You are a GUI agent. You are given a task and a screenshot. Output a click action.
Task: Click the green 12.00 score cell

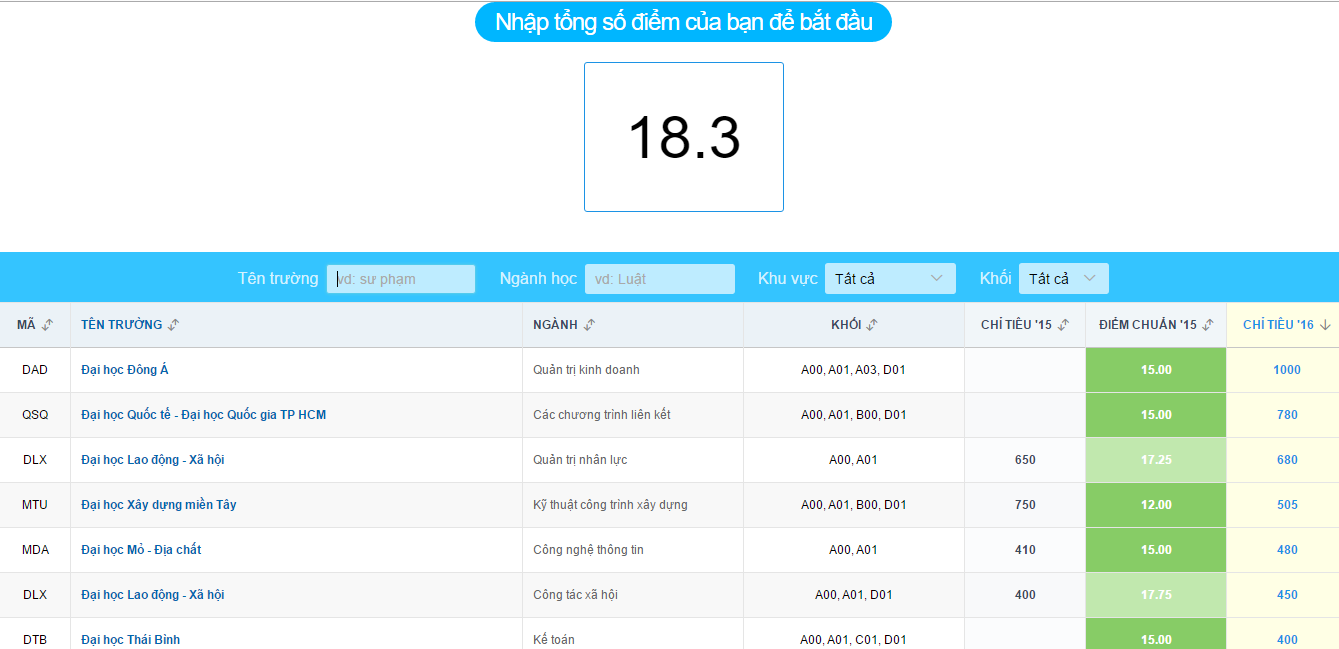[1155, 505]
